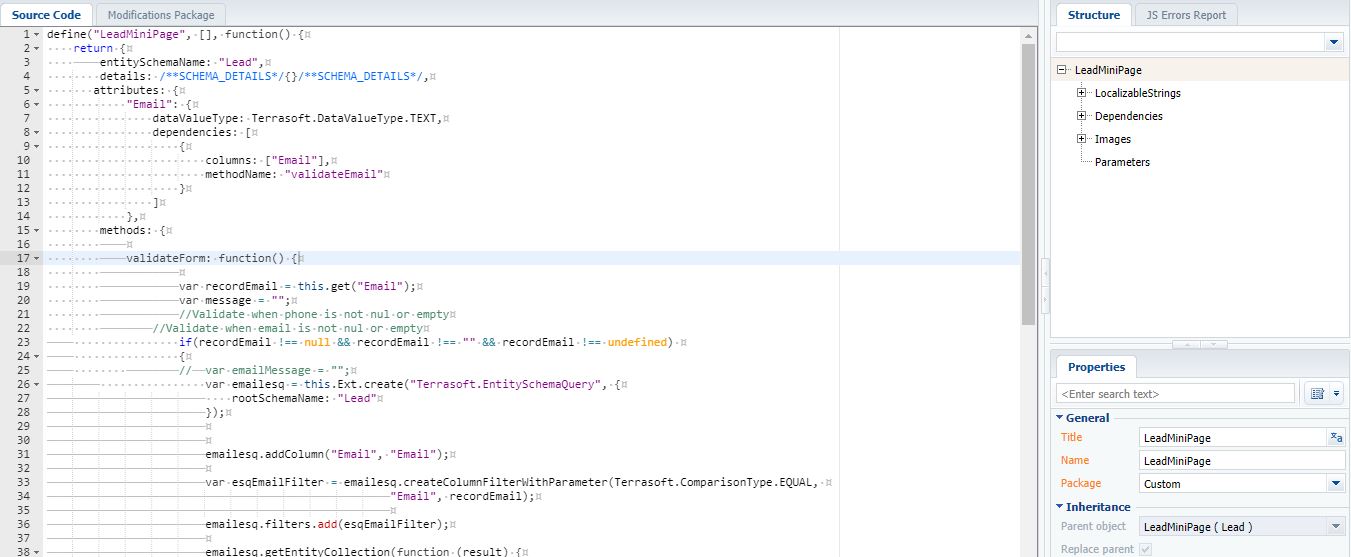The height and width of the screenshot is (557, 1351).
Task: Expand the Dependencies node
Action: point(1082,116)
